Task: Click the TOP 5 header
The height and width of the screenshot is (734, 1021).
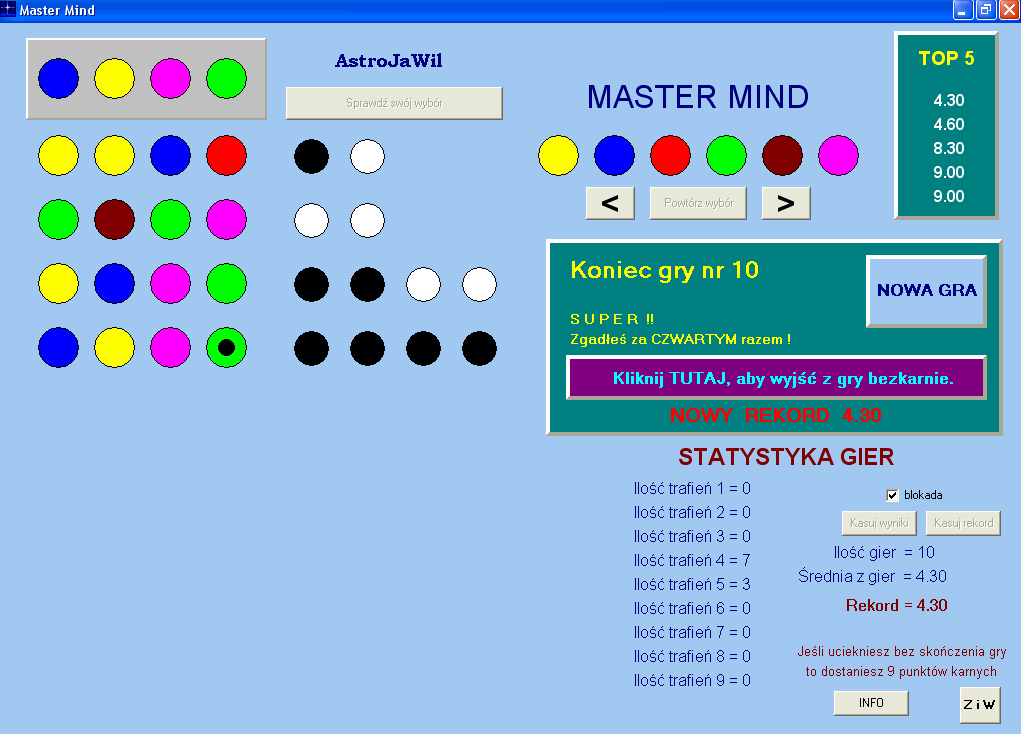Action: (x=947, y=59)
